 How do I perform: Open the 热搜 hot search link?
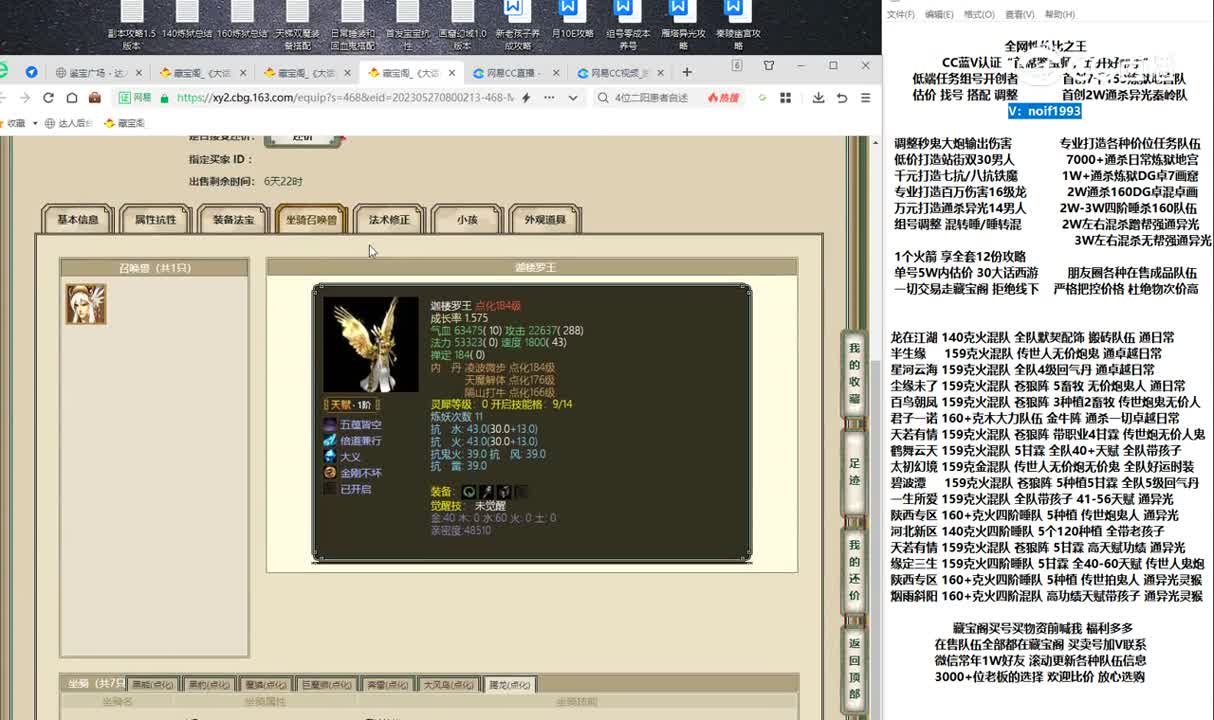tap(723, 97)
